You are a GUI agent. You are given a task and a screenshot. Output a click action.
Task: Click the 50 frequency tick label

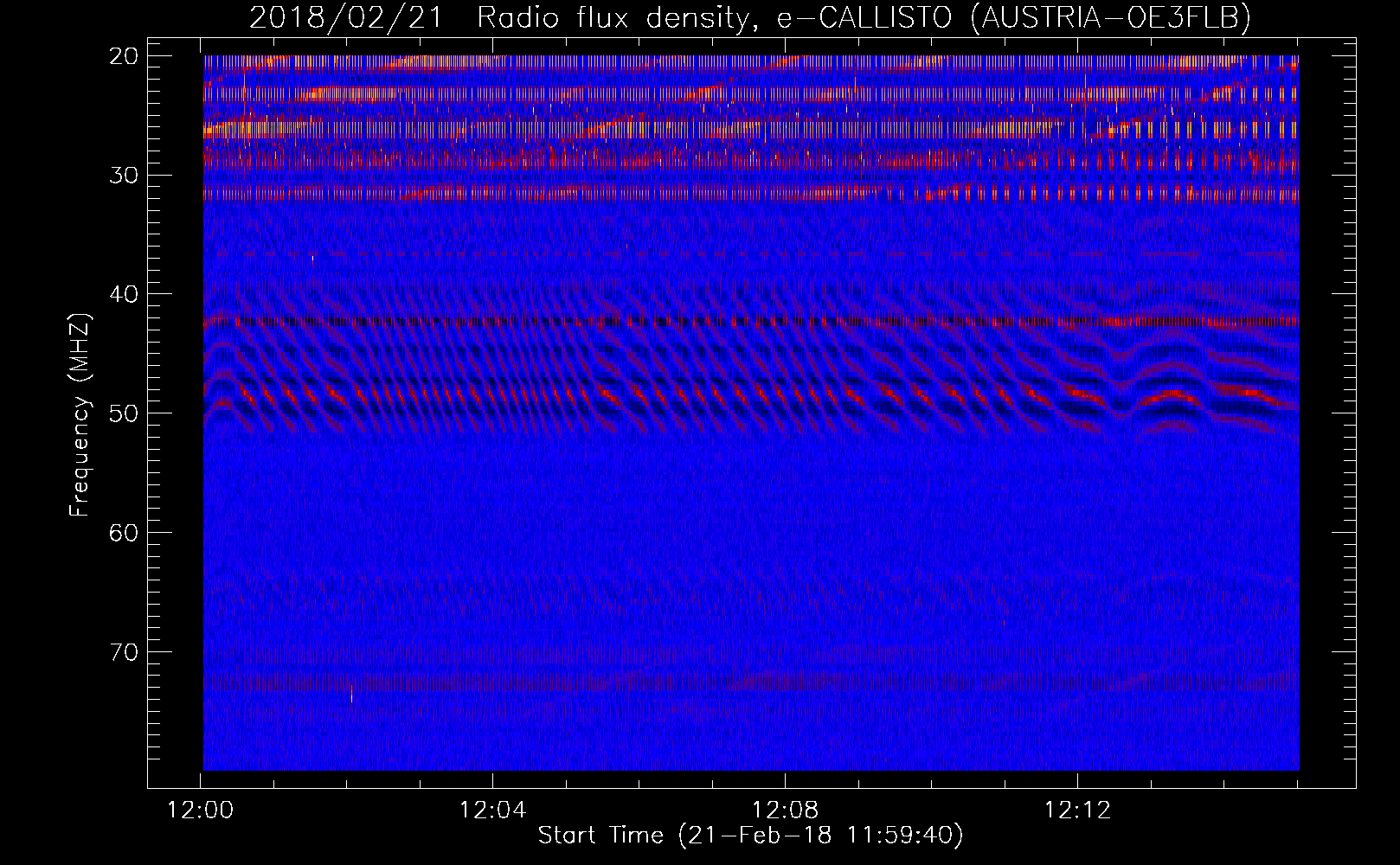coord(125,413)
